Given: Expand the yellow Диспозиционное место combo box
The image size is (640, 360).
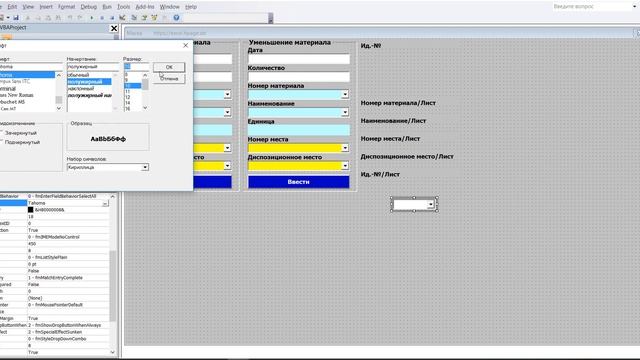Looking at the screenshot, I should (x=345, y=166).
